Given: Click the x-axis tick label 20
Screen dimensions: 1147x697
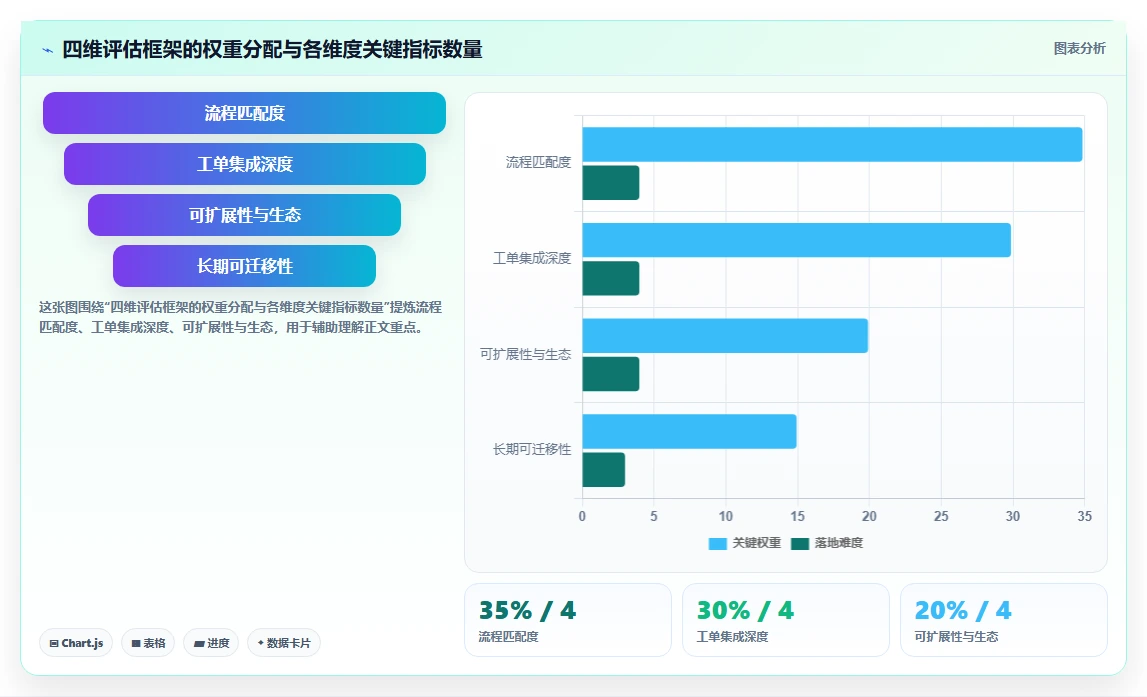Looking at the screenshot, I should point(869,516).
